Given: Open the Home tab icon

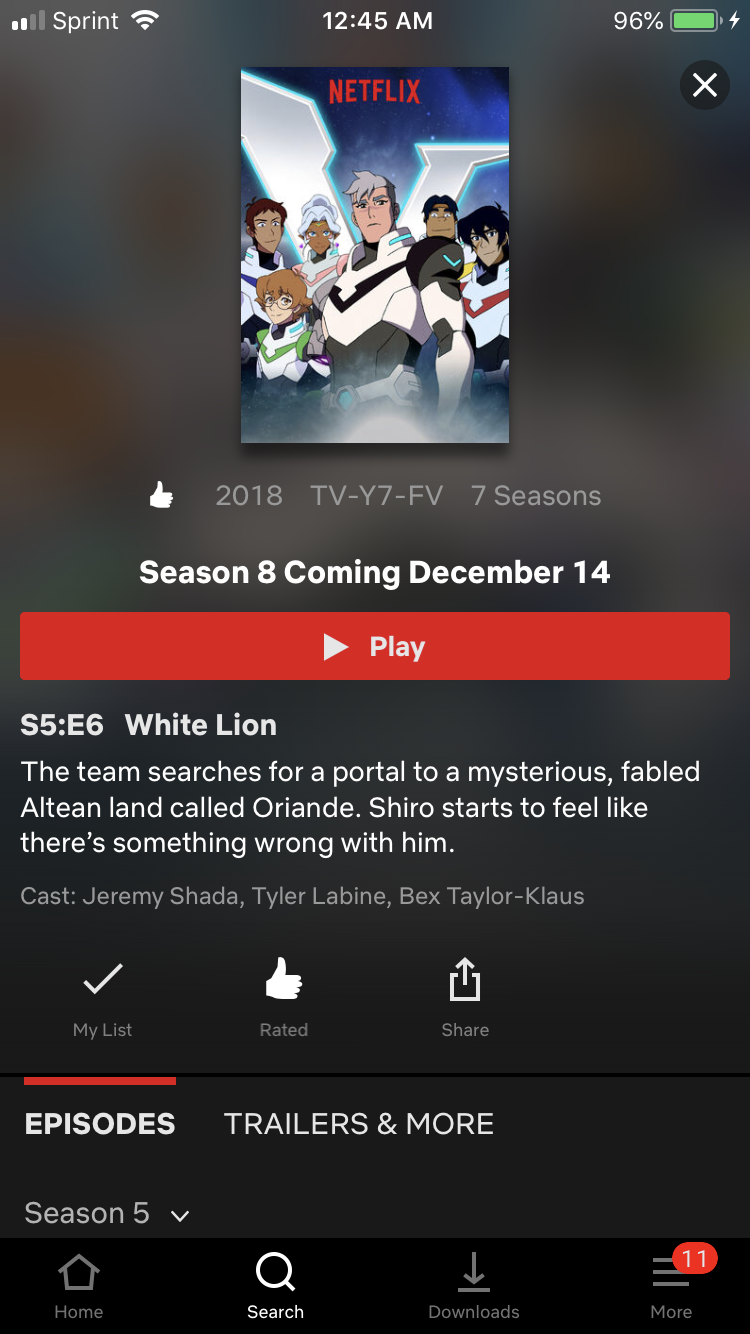Looking at the screenshot, I should [x=79, y=1273].
